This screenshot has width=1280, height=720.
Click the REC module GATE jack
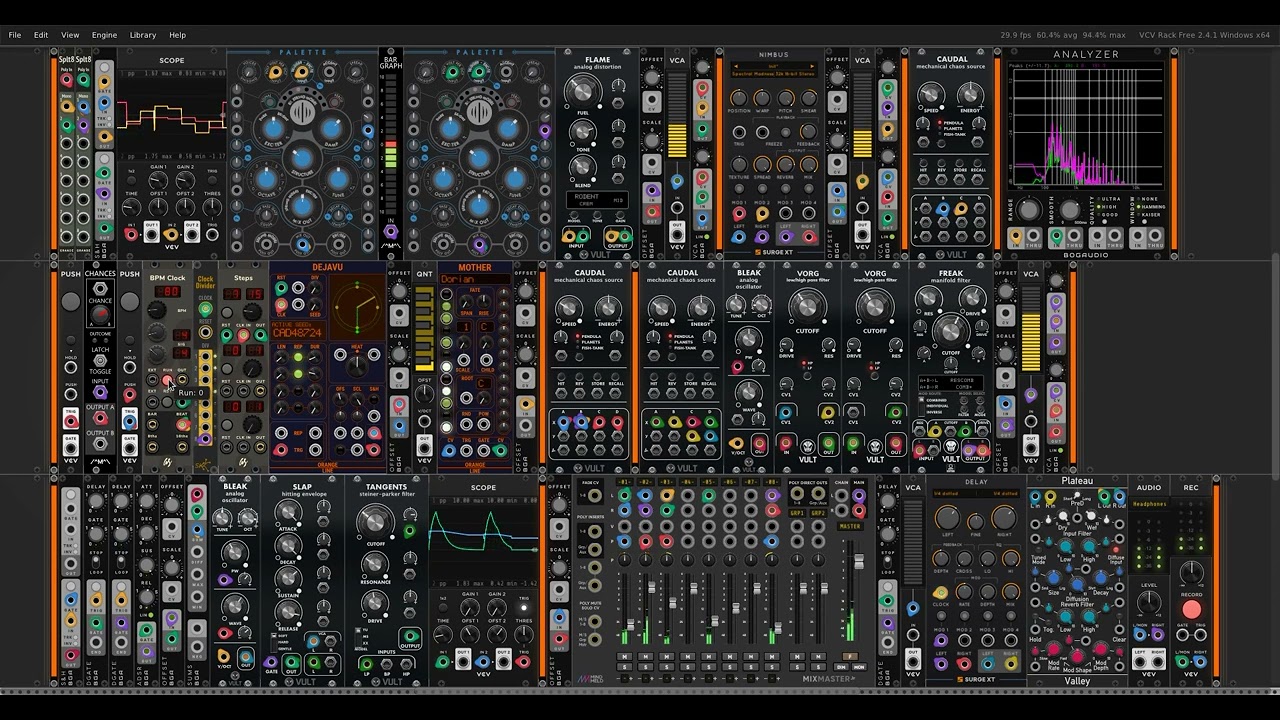(x=1182, y=634)
